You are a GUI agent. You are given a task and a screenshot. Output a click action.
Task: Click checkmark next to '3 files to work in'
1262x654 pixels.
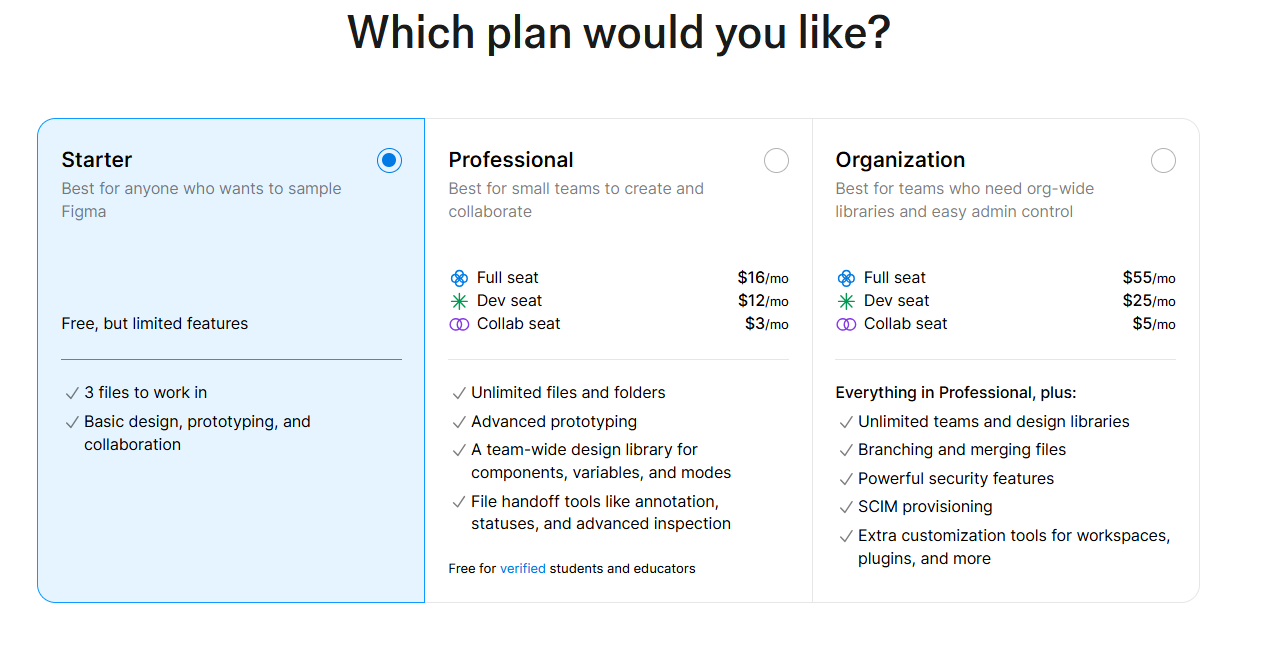tap(71, 393)
